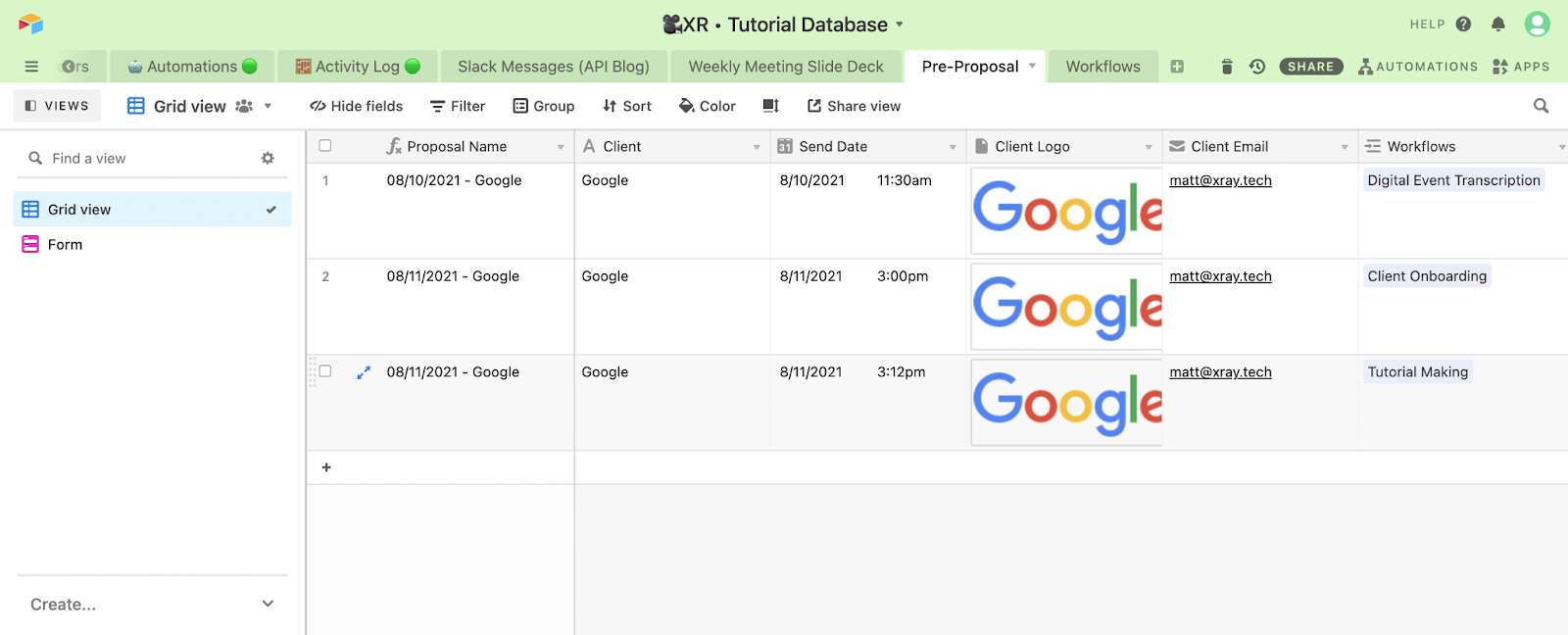Click Share view in toolbar
The height and width of the screenshot is (635, 1568).
pos(854,106)
